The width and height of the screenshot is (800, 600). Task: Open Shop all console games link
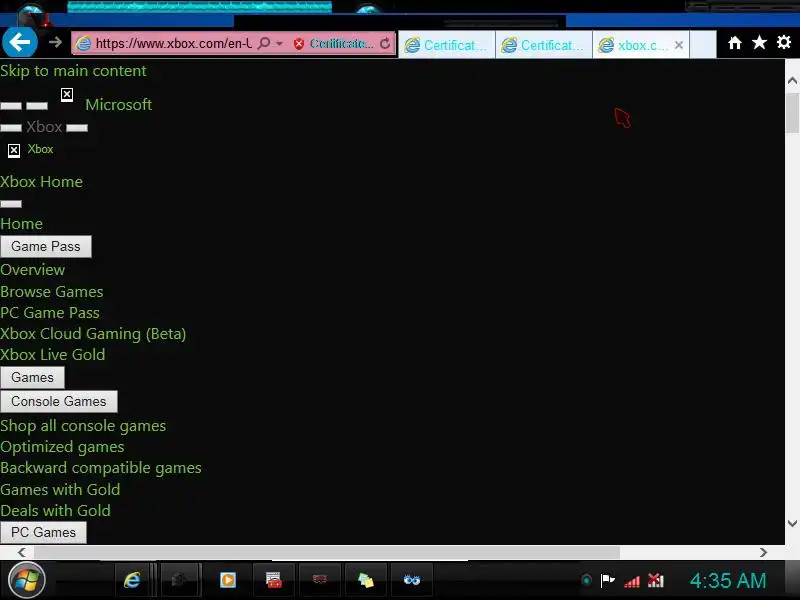click(83, 426)
